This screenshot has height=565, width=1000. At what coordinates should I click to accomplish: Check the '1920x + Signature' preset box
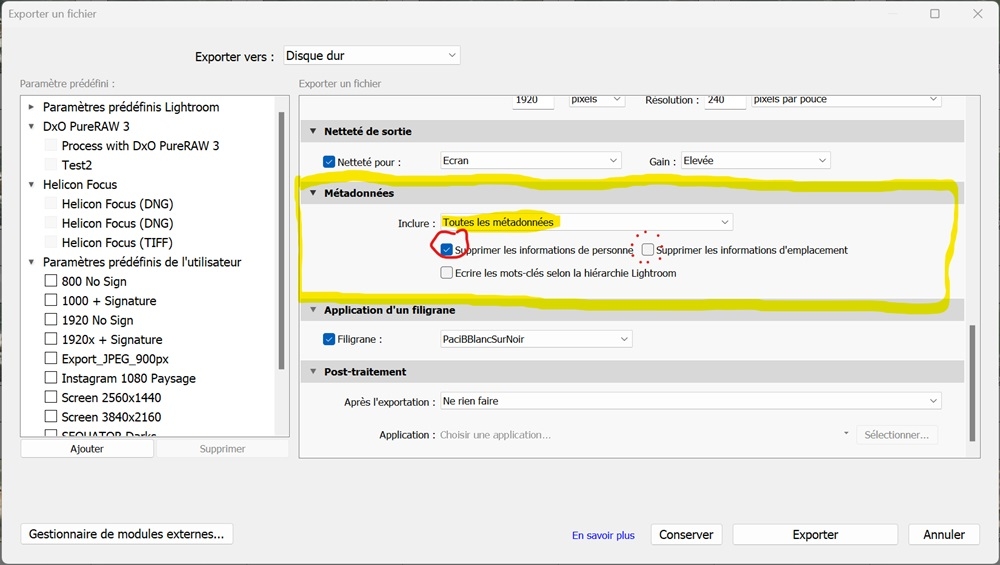pos(51,339)
